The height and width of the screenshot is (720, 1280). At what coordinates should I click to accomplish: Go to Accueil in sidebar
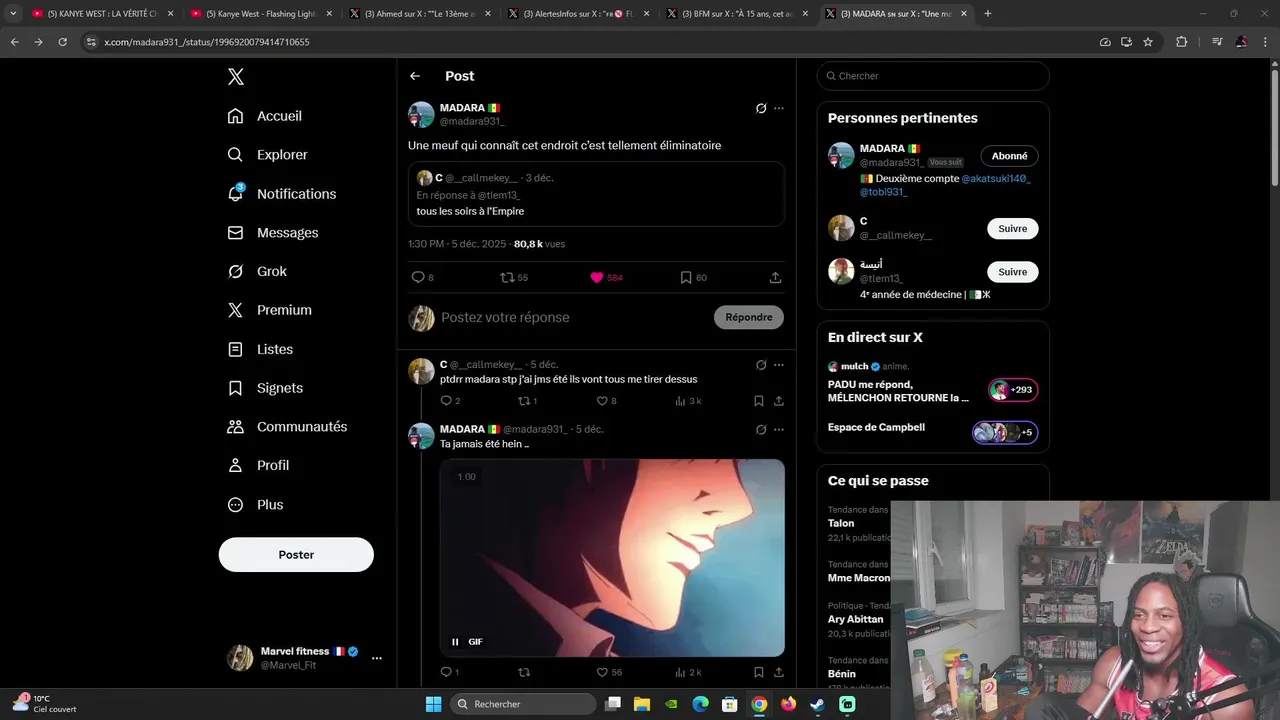(x=265, y=116)
